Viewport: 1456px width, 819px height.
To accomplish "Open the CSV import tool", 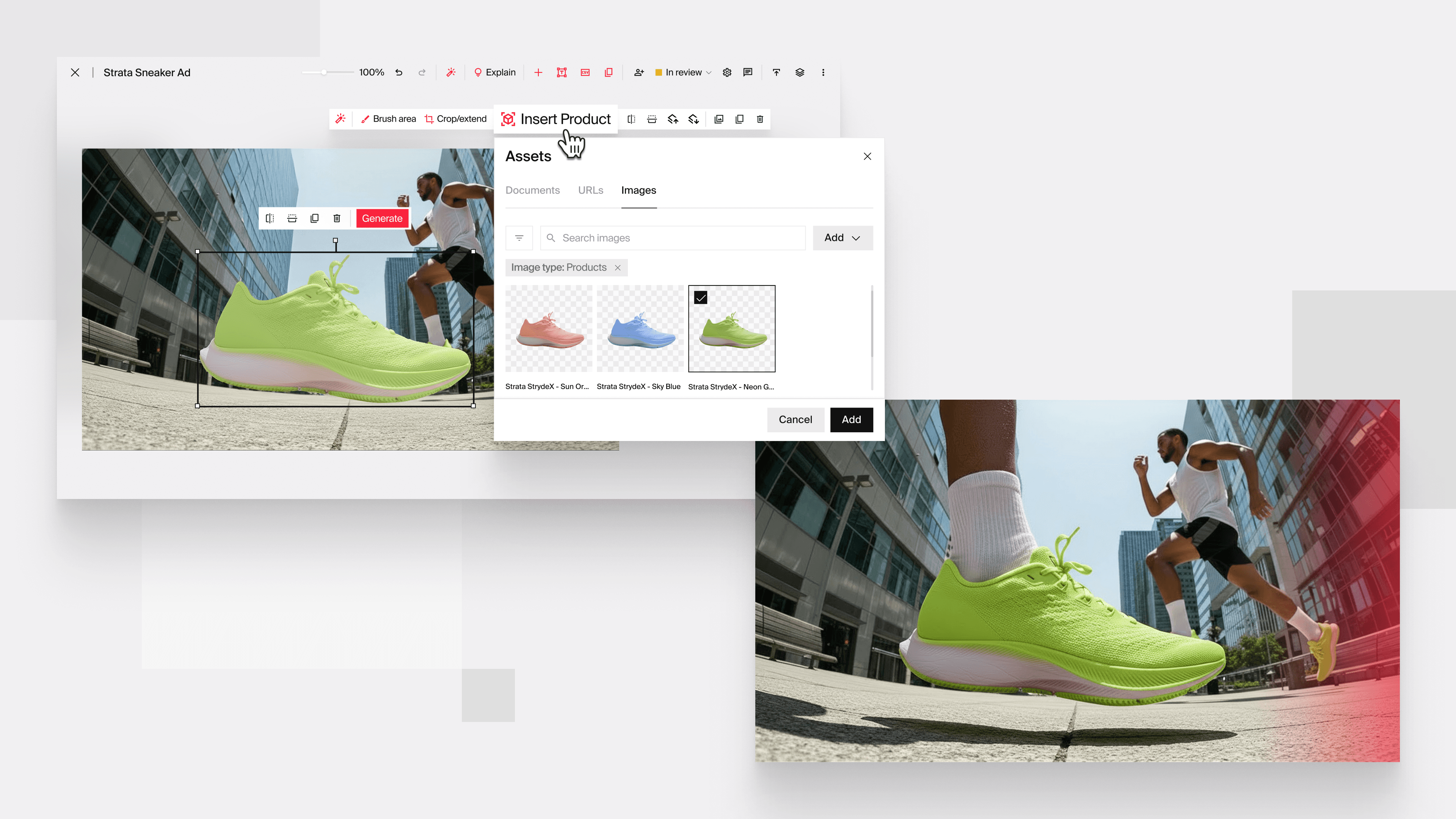I will point(585,72).
